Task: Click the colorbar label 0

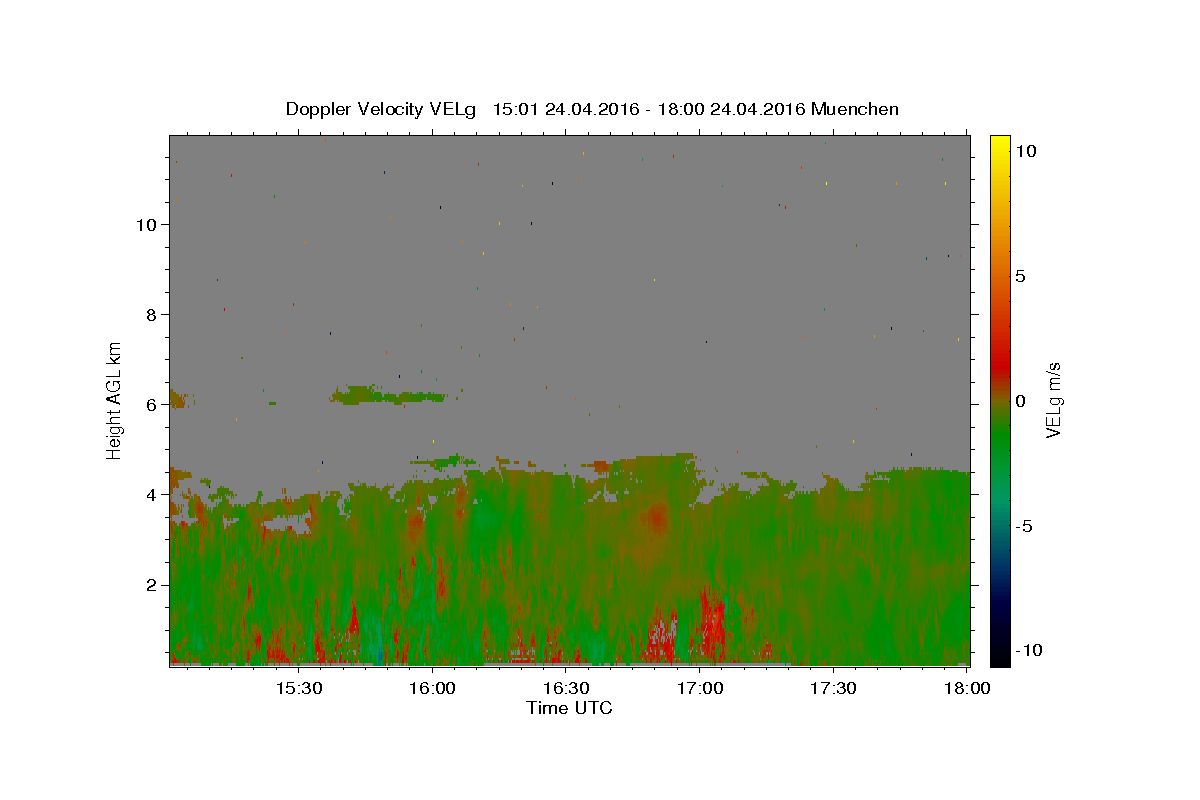Action: (1020, 401)
